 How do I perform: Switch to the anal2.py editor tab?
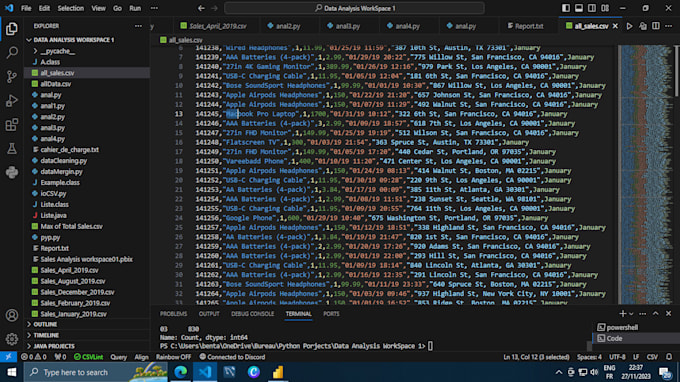(x=288, y=26)
